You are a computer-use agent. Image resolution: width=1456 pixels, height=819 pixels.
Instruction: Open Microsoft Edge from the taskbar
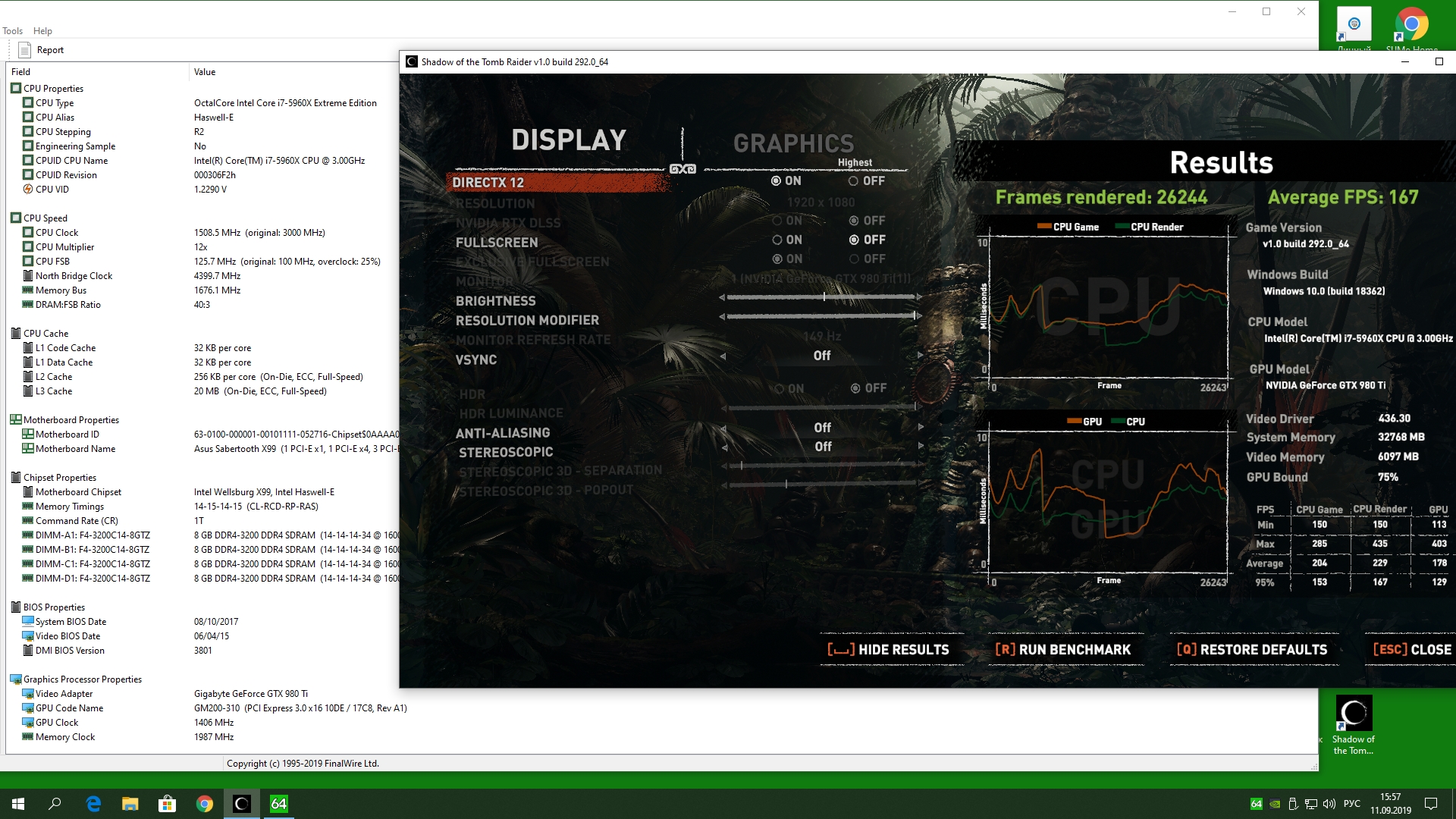click(x=93, y=804)
